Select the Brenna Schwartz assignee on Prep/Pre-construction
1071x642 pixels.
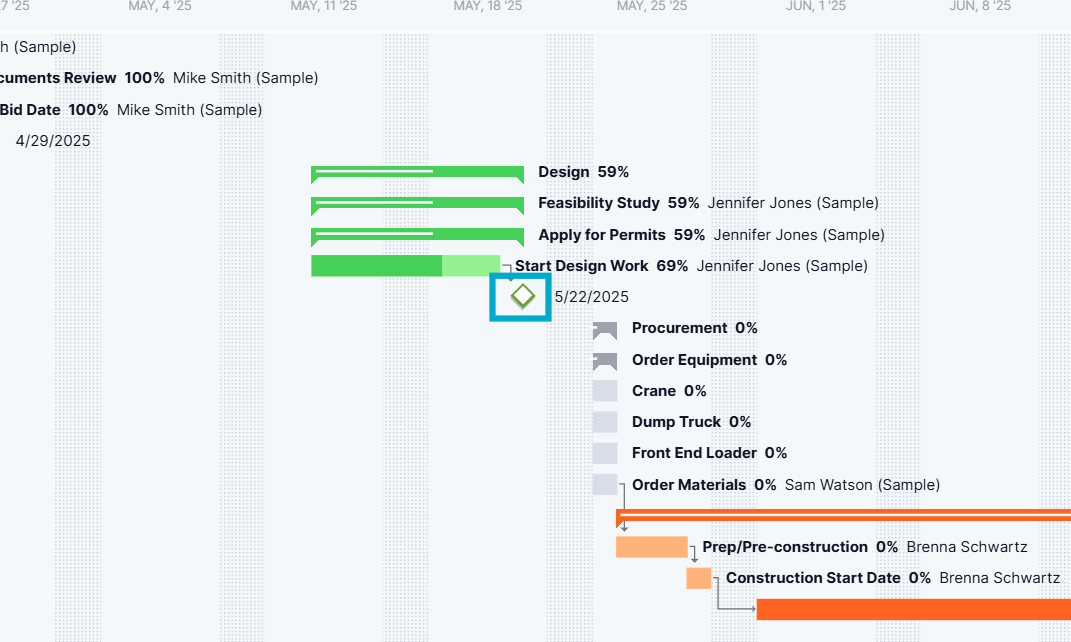tap(966, 547)
